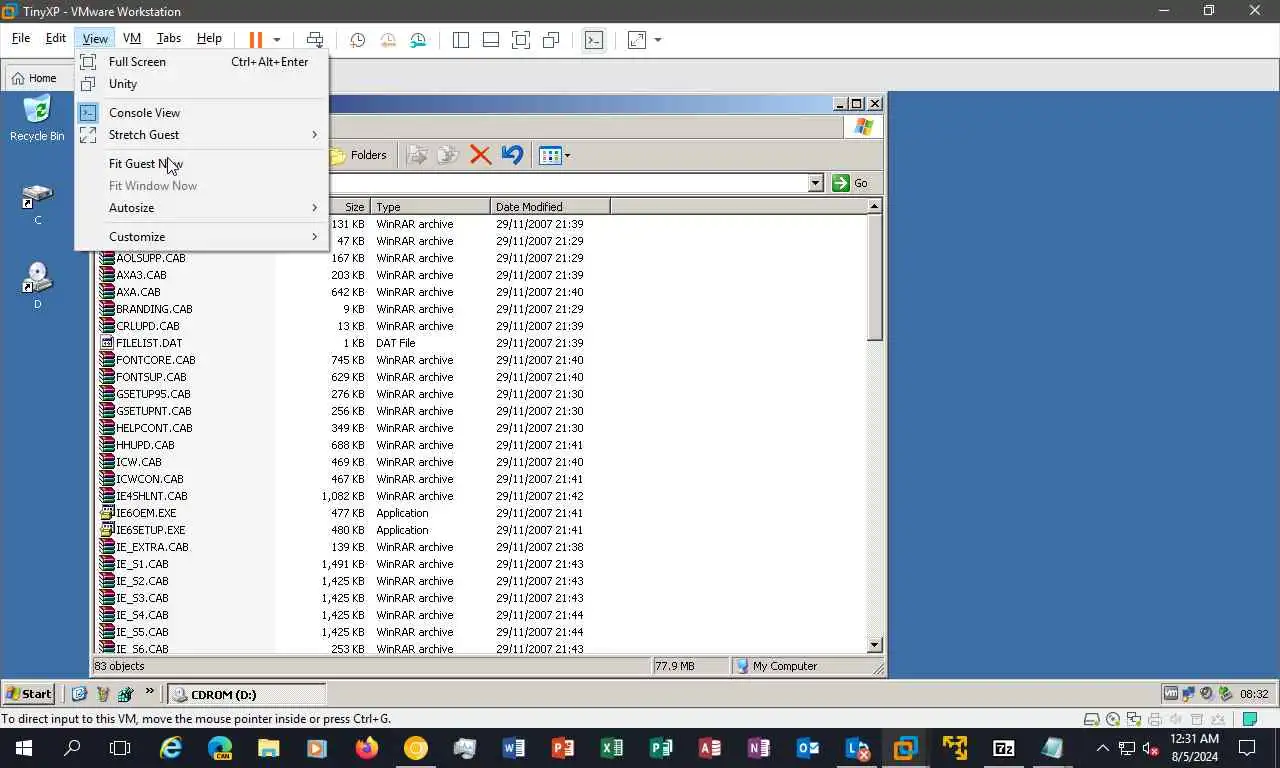The image size is (1280, 768).
Task: Switch to the Home tab
Action: [34, 78]
